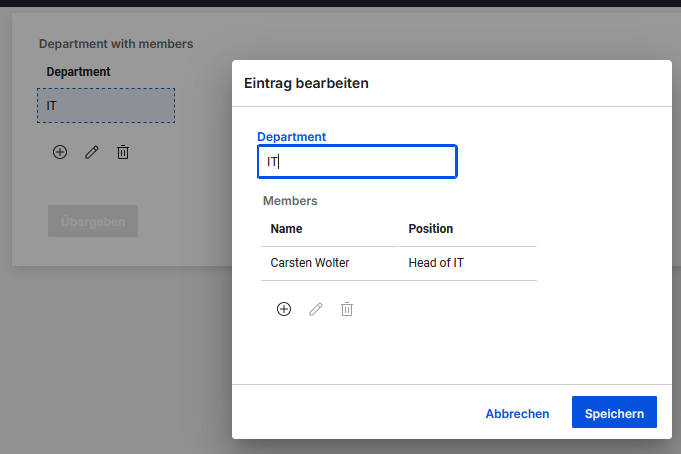The height and width of the screenshot is (454, 681).
Task: Click the Name column header
Action: point(287,229)
